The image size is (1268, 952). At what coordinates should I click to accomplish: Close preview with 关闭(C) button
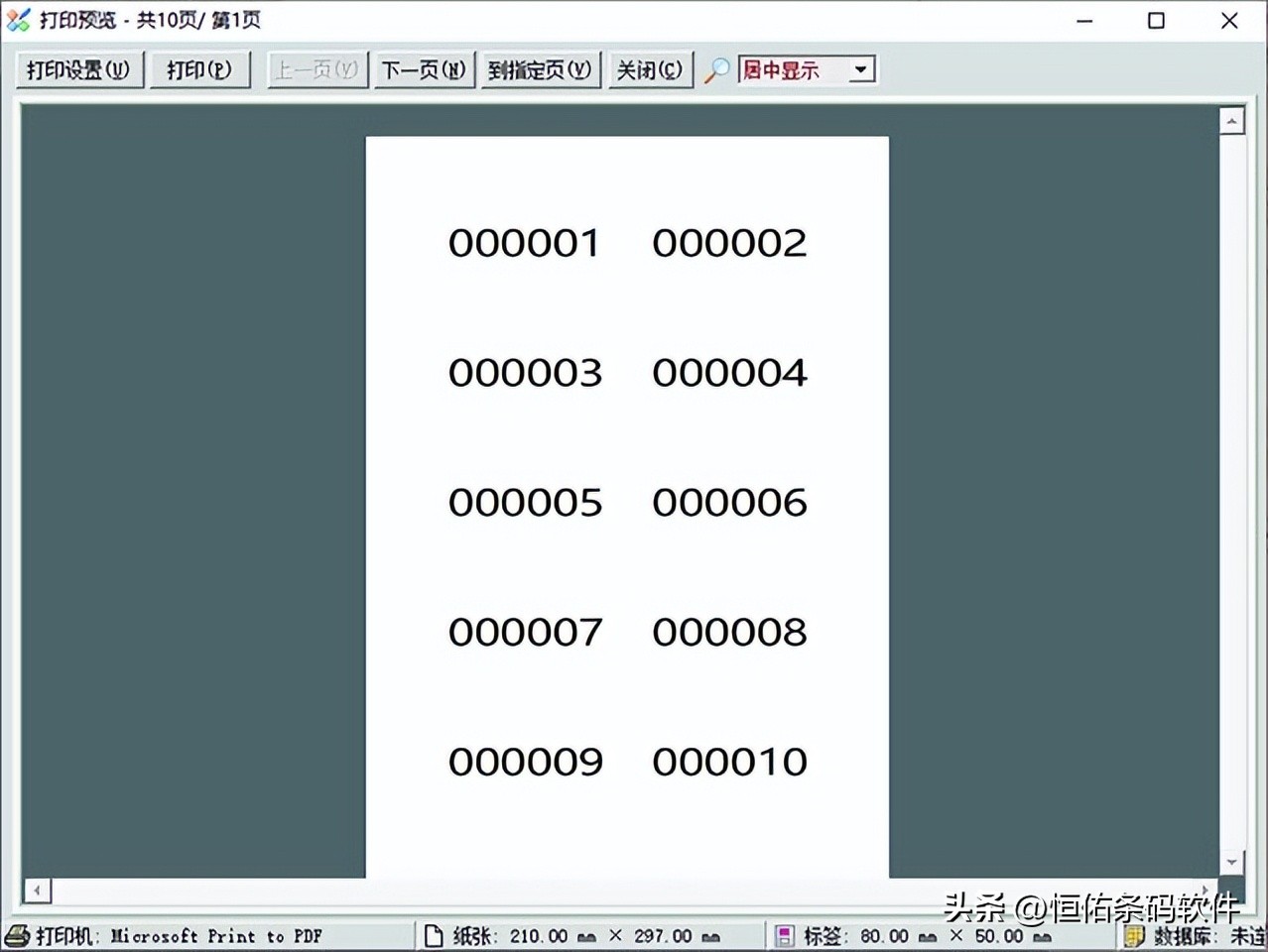pyautogui.click(x=650, y=70)
